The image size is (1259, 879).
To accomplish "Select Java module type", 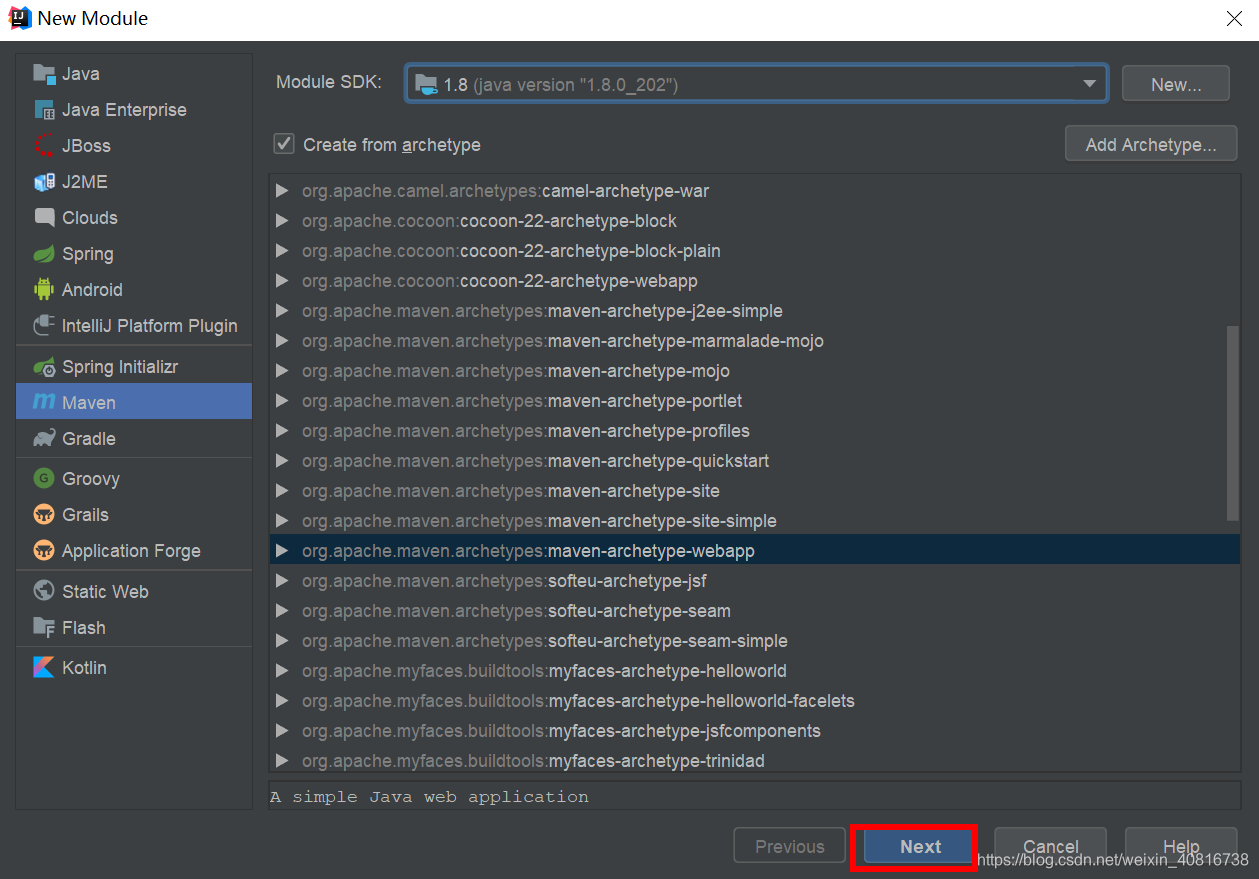I will (134, 74).
